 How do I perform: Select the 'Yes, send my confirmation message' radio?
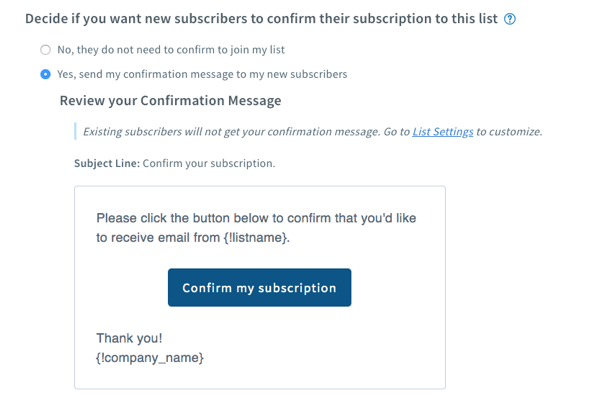click(45, 75)
